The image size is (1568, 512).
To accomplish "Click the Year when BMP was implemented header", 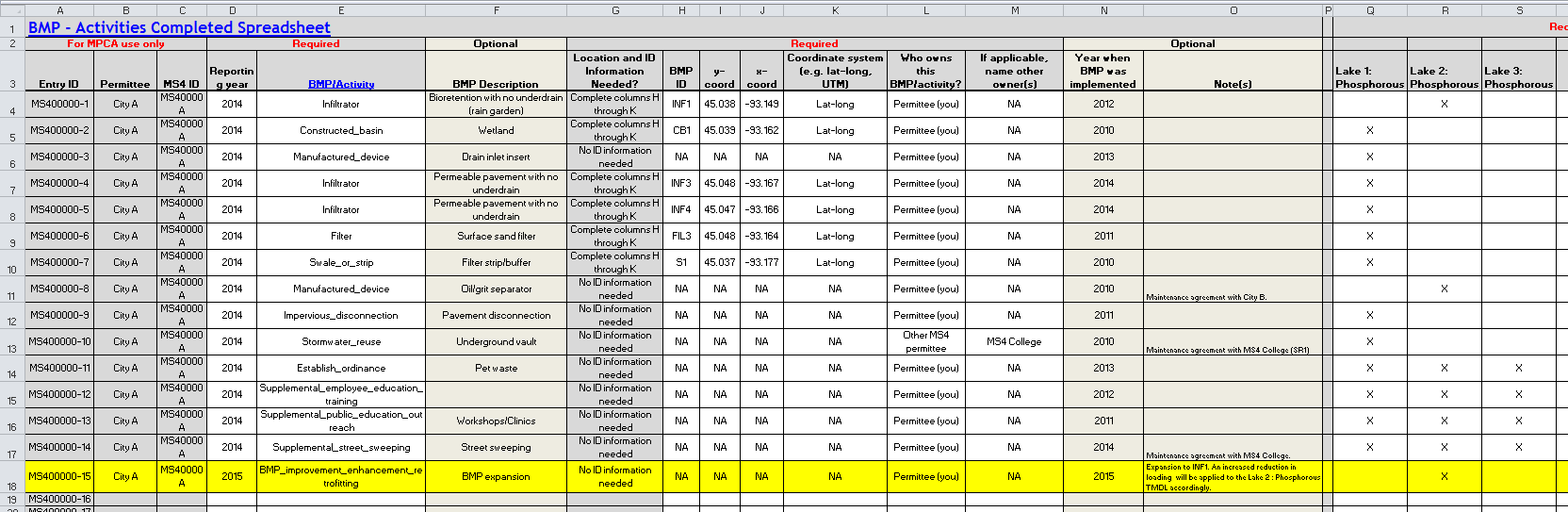I will pos(1102,71).
